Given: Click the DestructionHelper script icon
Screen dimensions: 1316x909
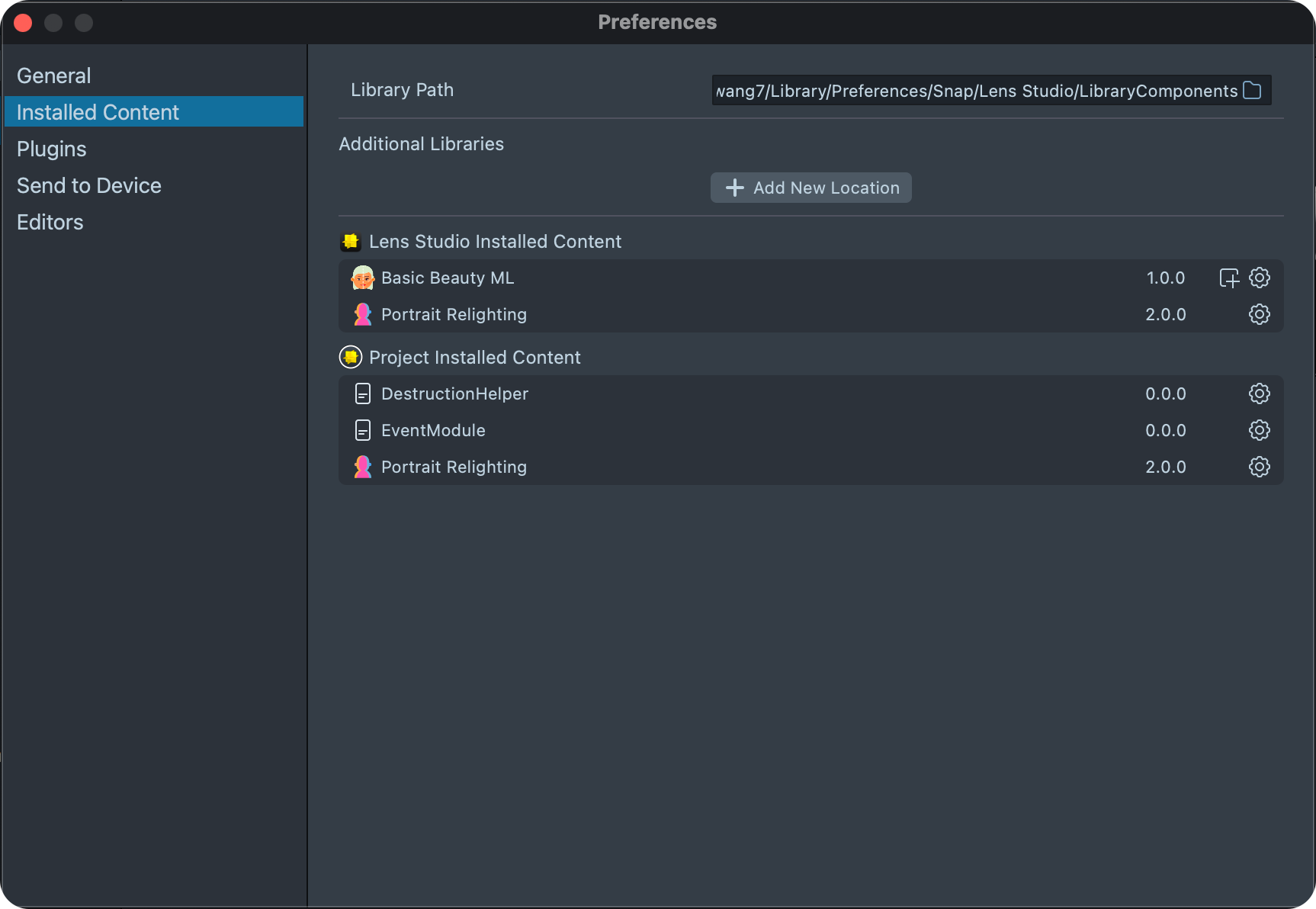Looking at the screenshot, I should [x=363, y=393].
